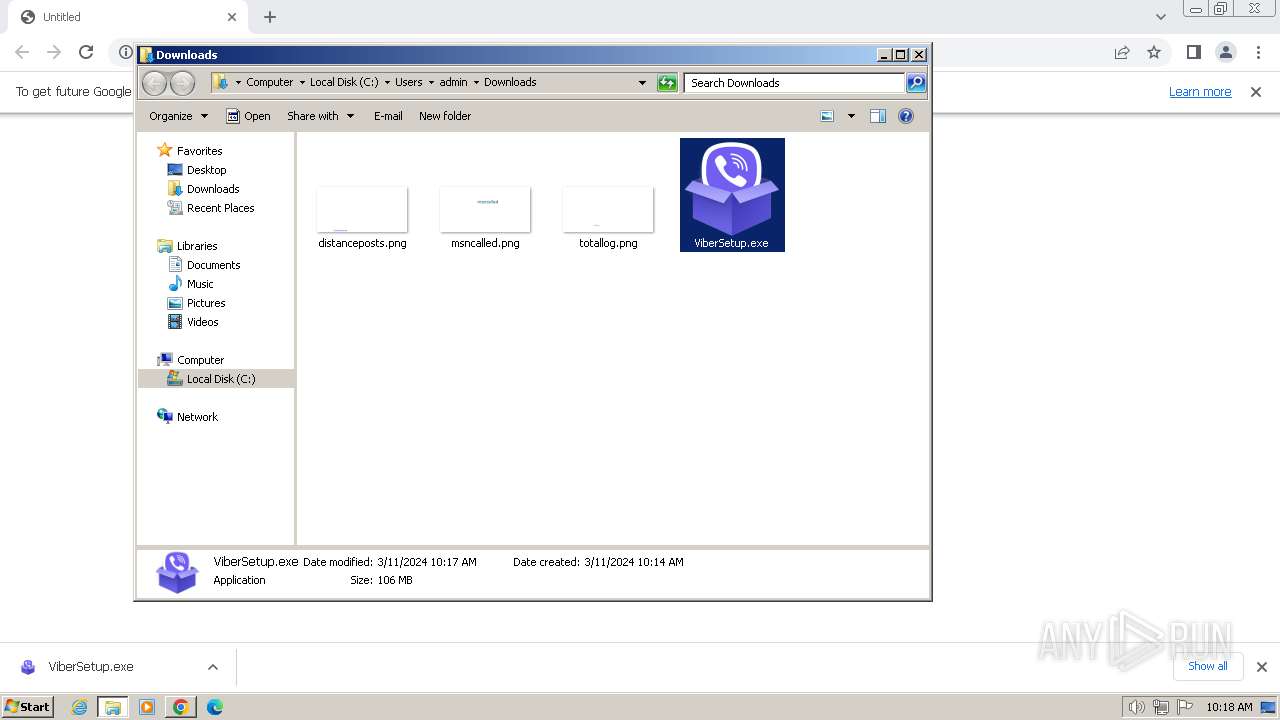Select Network in the navigation pane
This screenshot has height=720, width=1280.
[x=197, y=417]
